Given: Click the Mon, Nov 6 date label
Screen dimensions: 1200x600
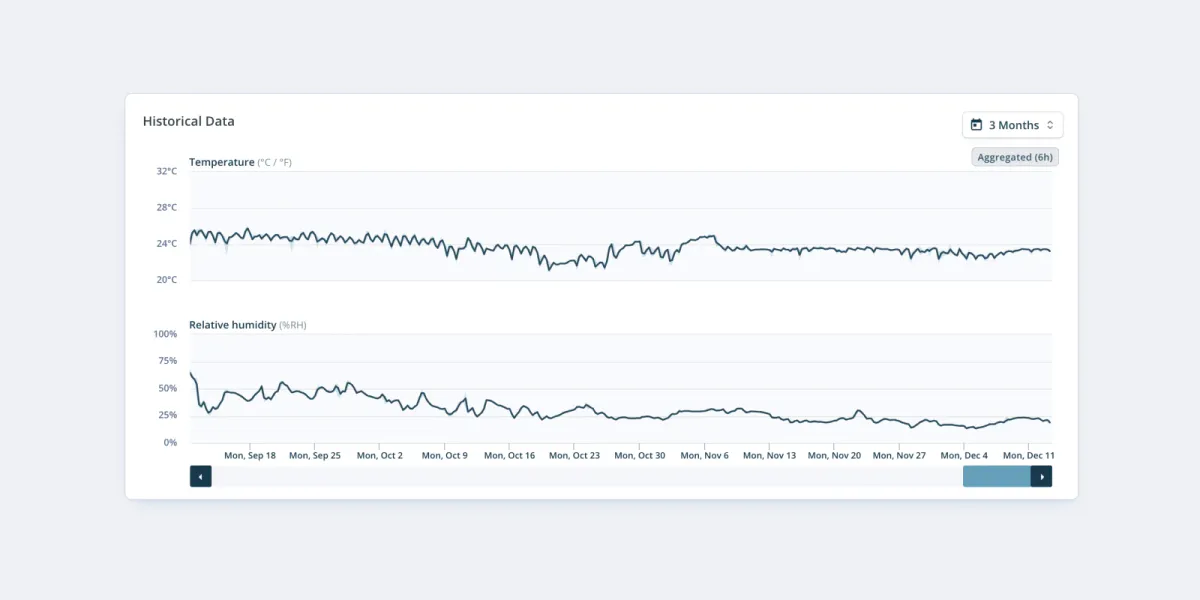Looking at the screenshot, I should [704, 455].
